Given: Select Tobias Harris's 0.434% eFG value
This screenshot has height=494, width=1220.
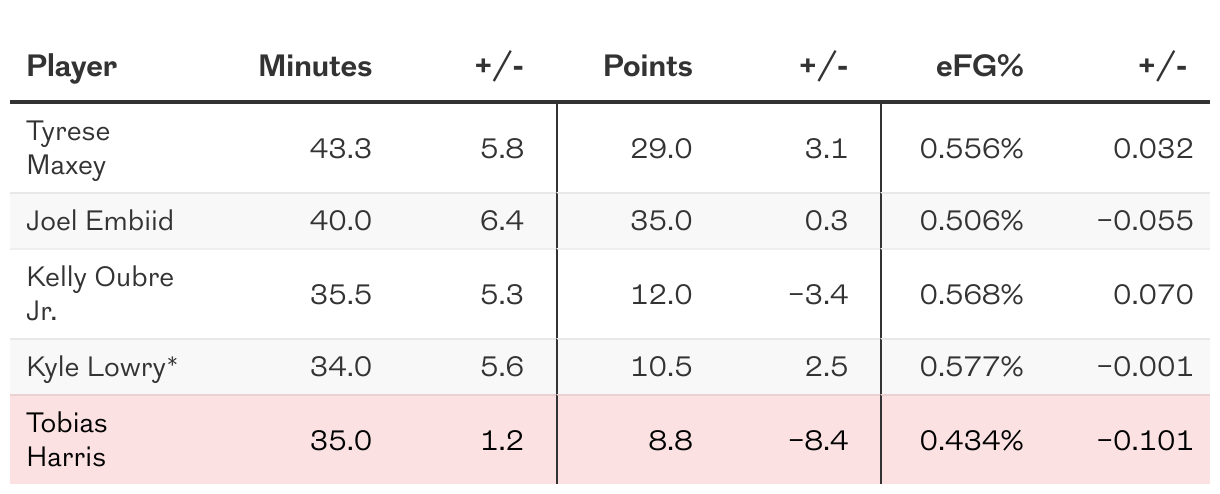Looking at the screenshot, I should tap(971, 440).
